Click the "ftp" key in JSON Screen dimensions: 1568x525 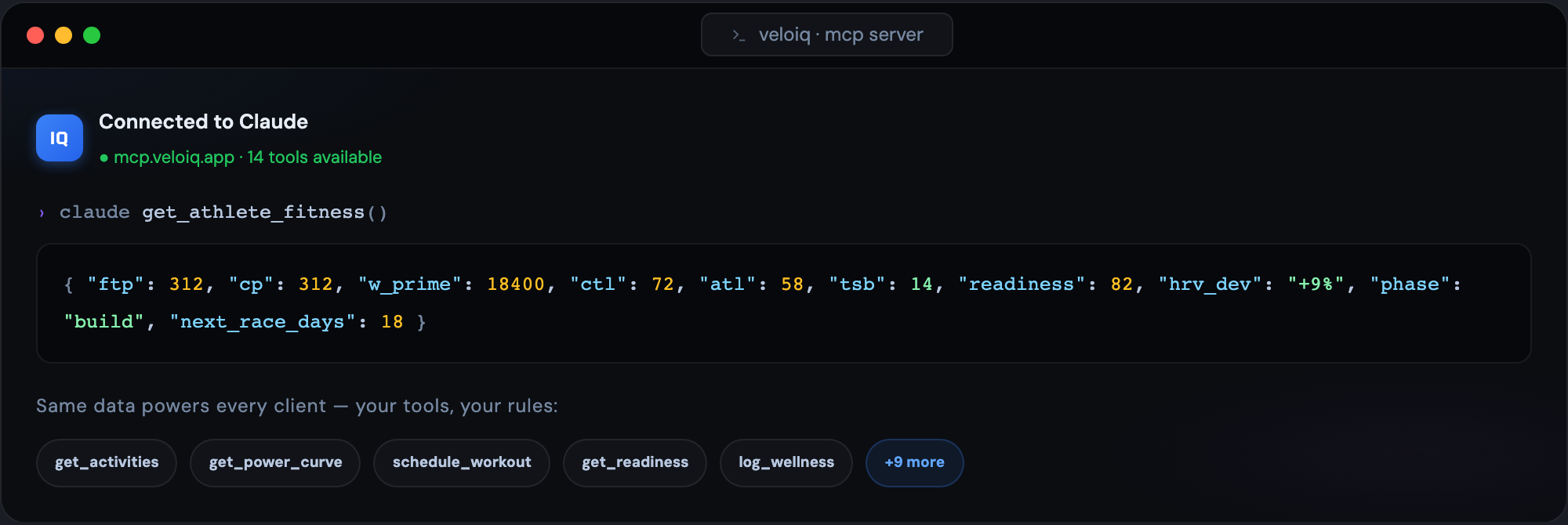pos(116,284)
